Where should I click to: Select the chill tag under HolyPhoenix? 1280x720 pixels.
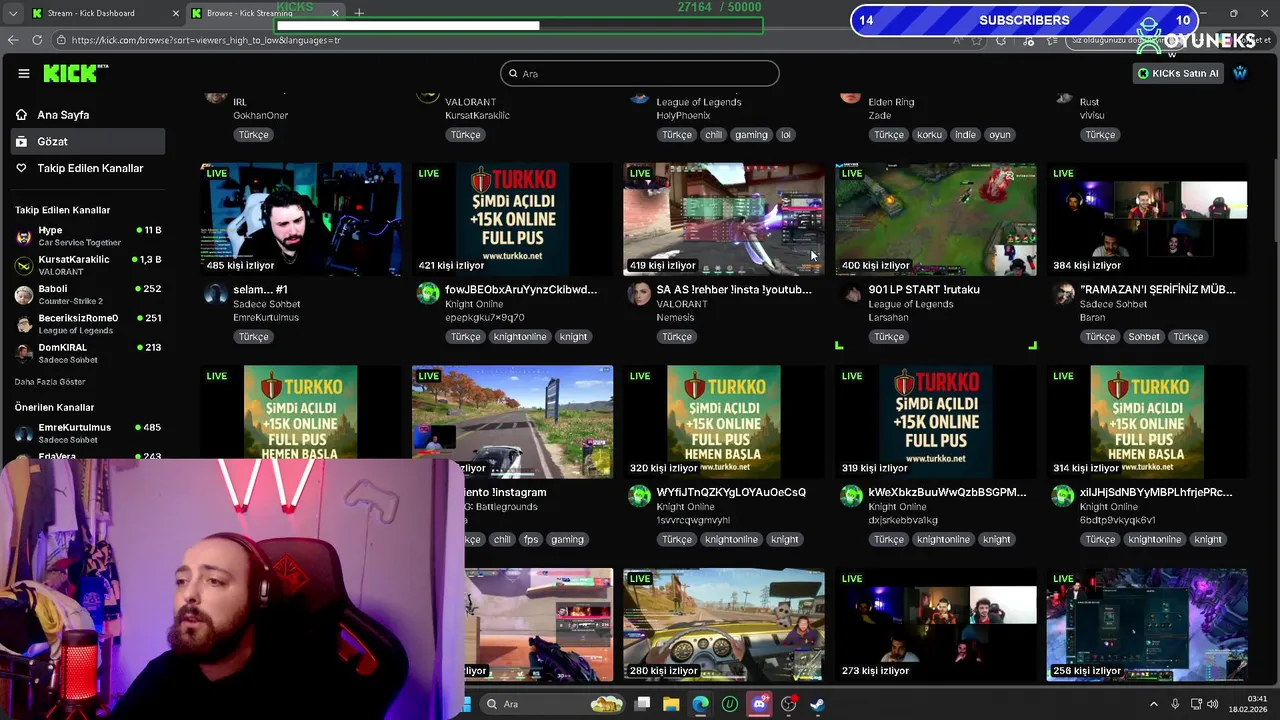tap(713, 135)
